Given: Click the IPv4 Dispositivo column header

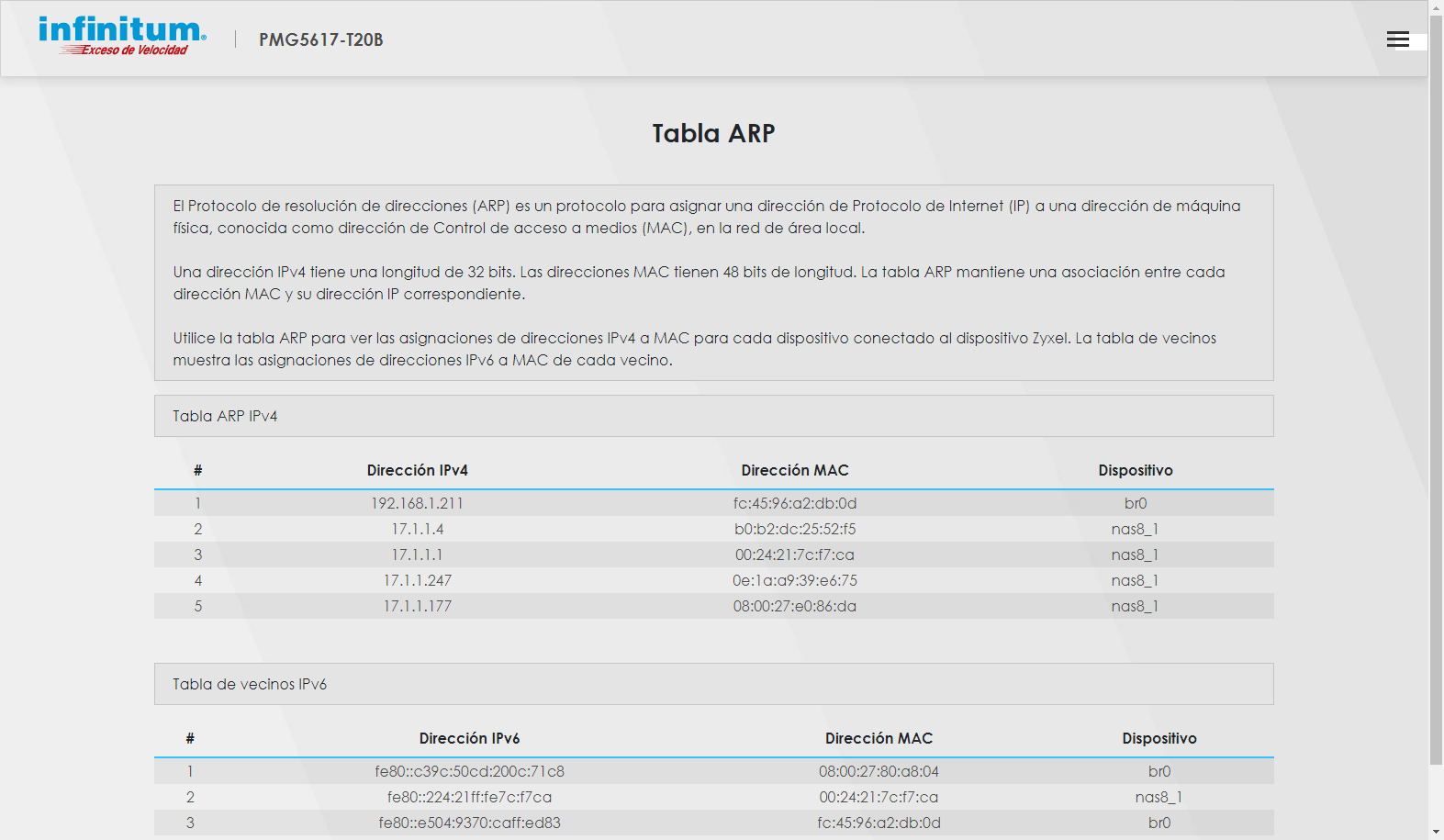Looking at the screenshot, I should point(1135,470).
